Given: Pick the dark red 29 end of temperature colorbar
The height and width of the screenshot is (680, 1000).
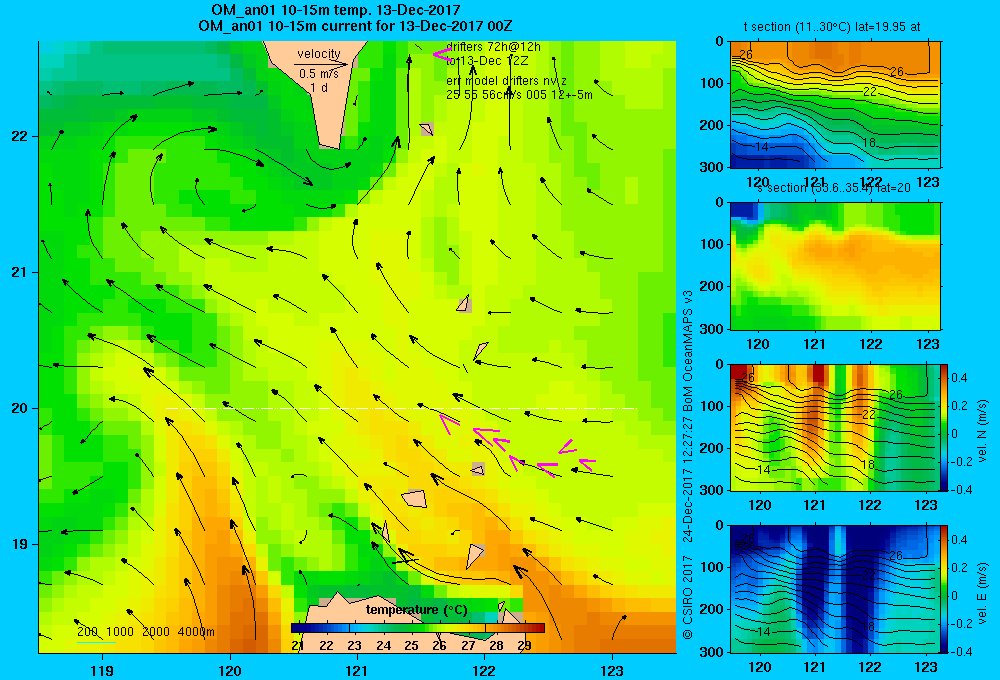Looking at the screenshot, I should tap(537, 628).
